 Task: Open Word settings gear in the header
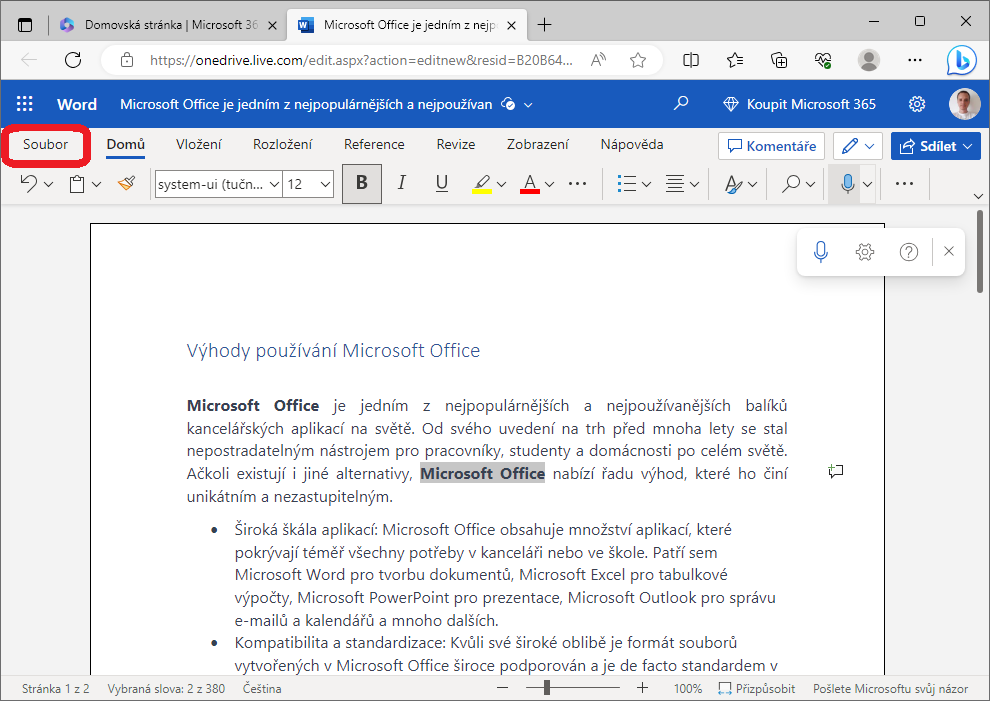(917, 104)
